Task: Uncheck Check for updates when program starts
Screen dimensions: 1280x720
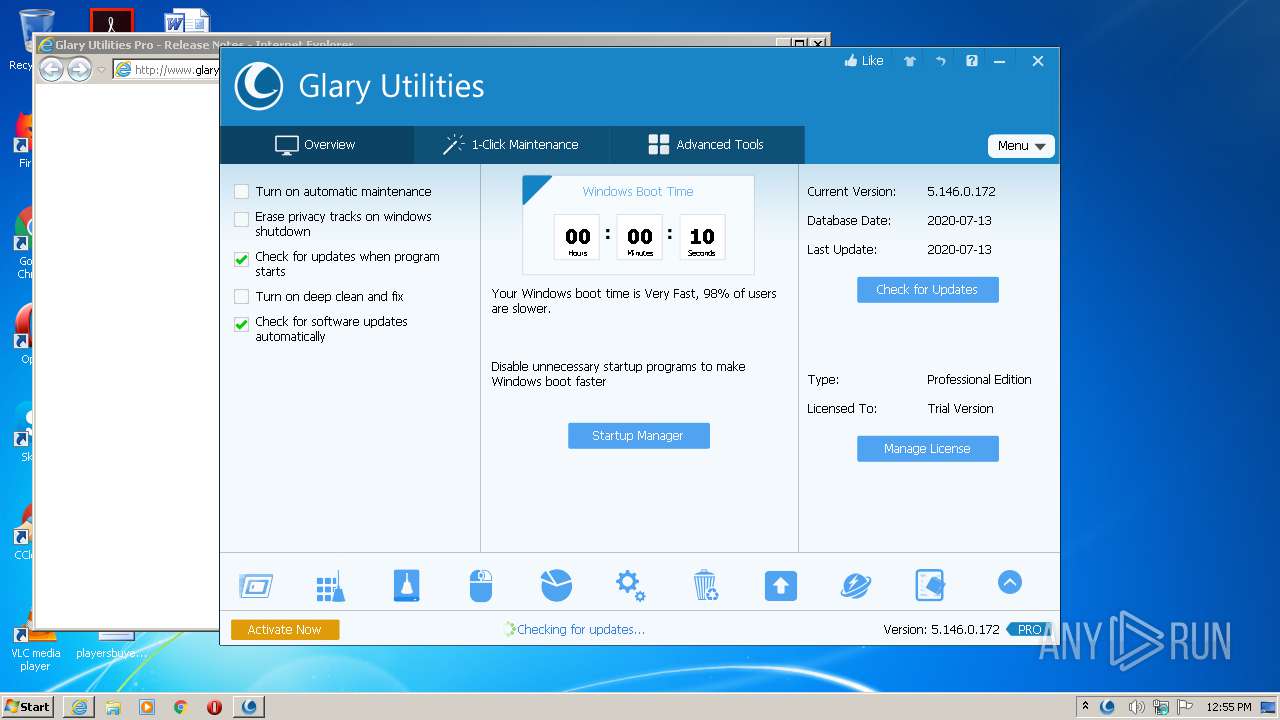Action: point(241,259)
